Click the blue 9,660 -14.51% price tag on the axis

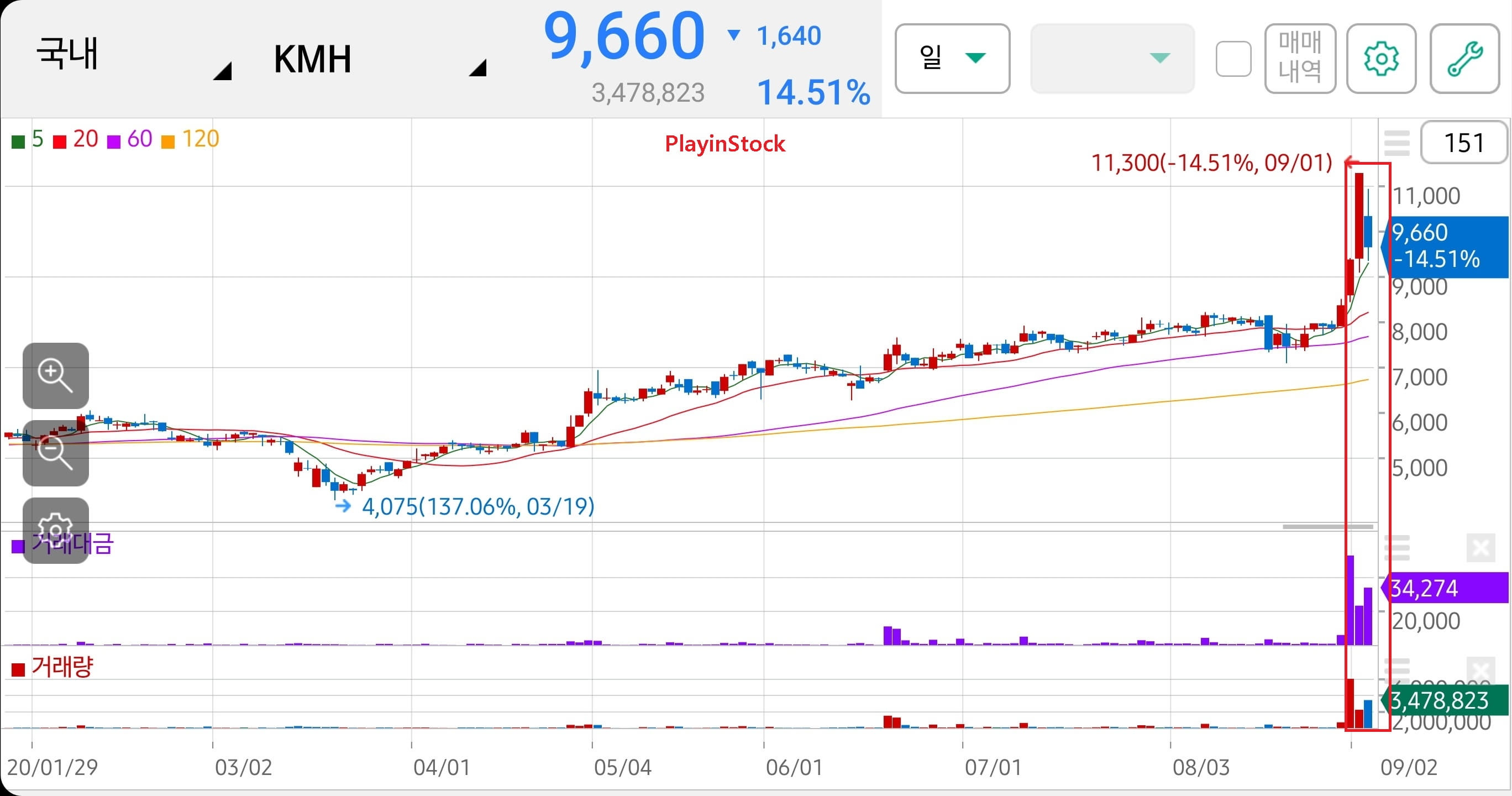click(1445, 247)
